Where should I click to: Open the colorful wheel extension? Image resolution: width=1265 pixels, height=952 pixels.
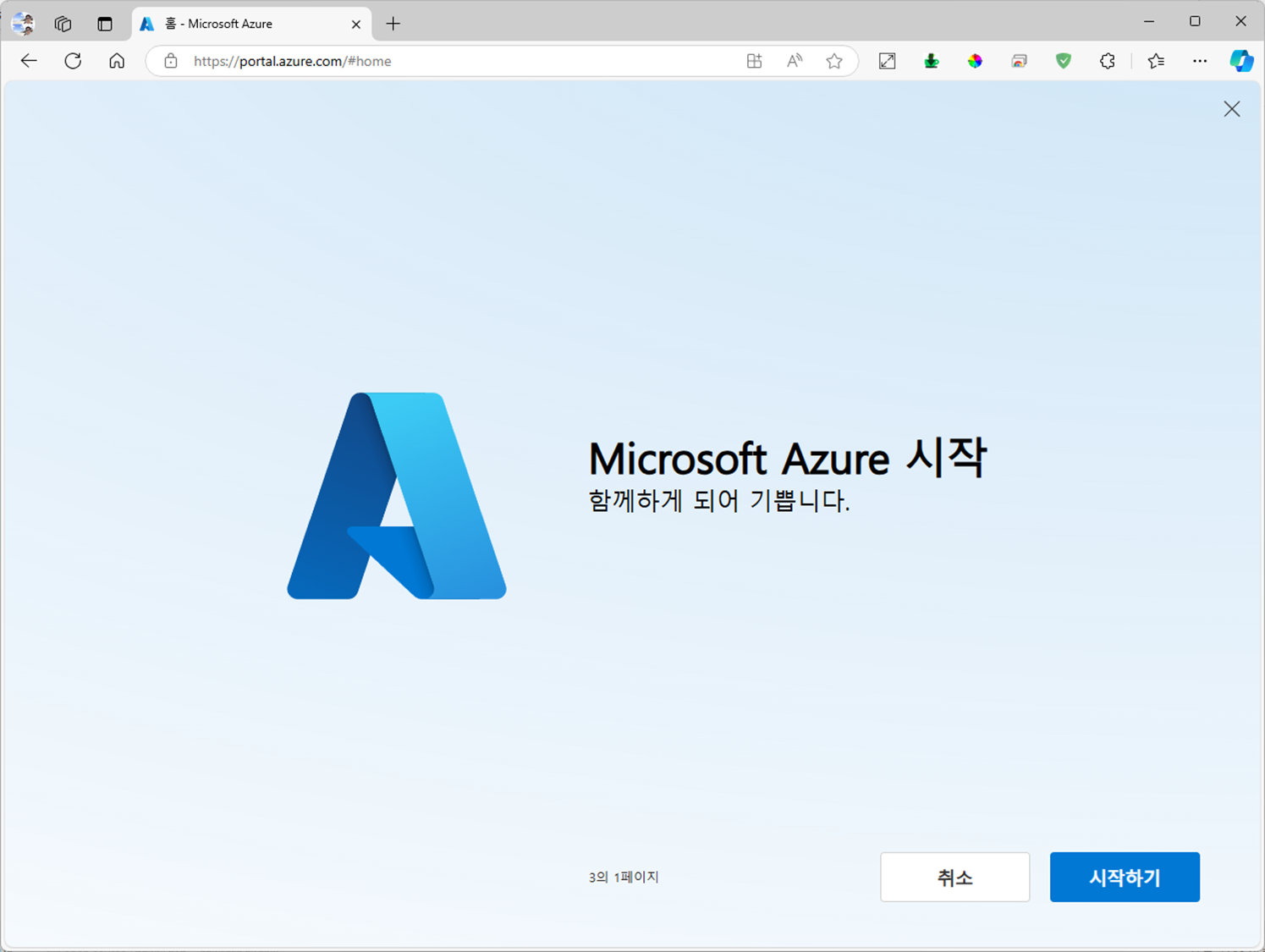click(x=976, y=61)
